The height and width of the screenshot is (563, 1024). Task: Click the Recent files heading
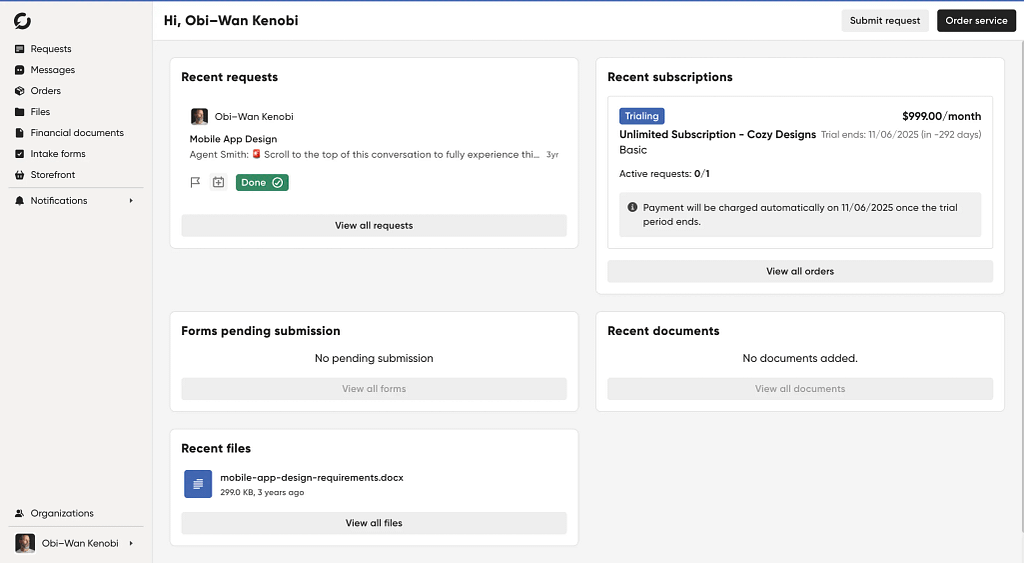point(216,448)
